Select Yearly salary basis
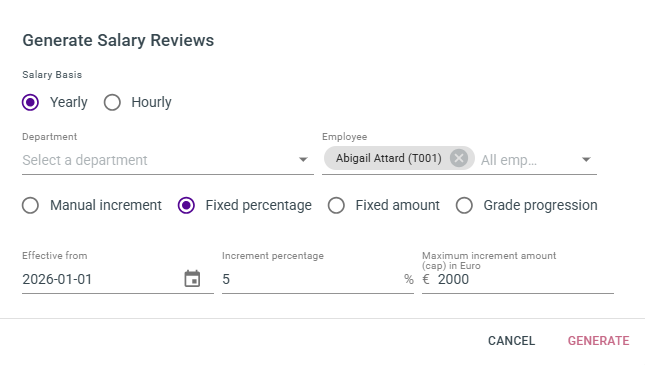 click(30, 102)
